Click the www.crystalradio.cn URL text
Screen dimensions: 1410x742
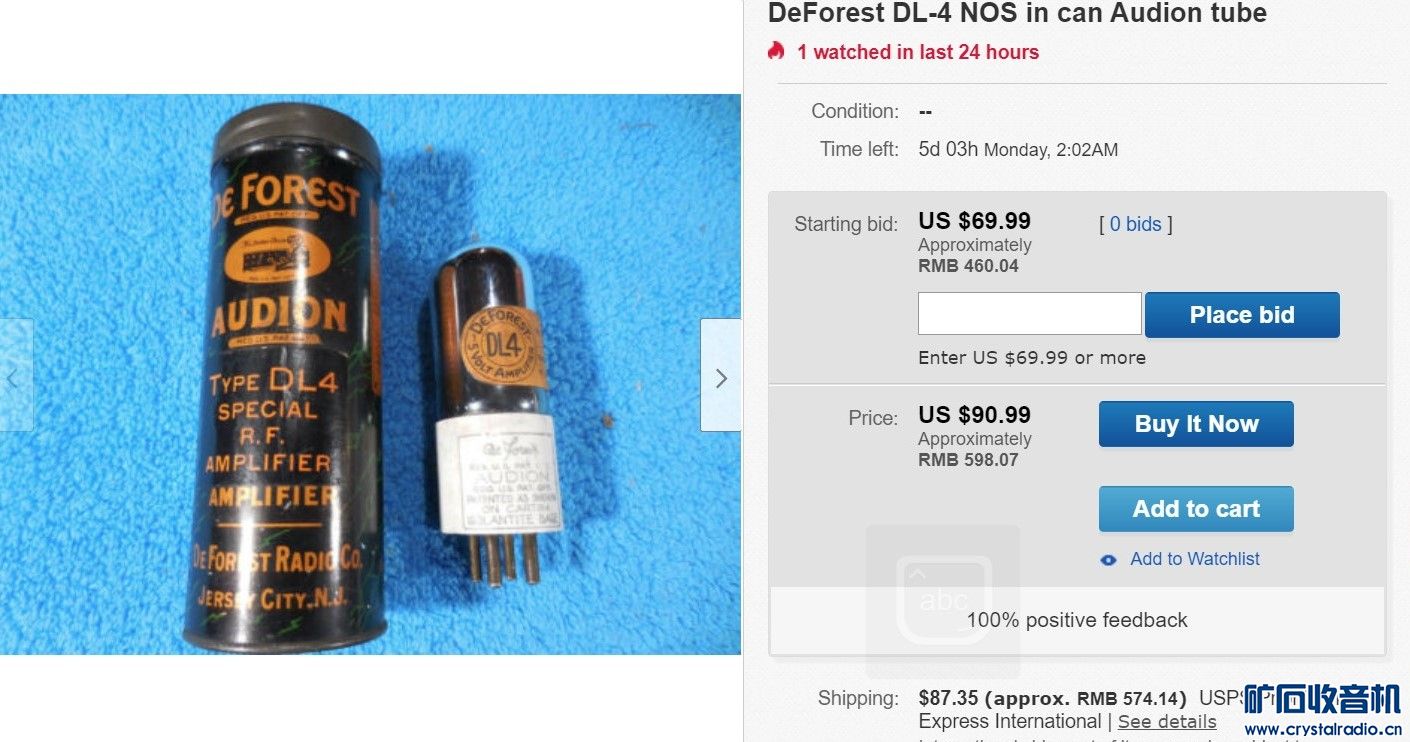1321,730
